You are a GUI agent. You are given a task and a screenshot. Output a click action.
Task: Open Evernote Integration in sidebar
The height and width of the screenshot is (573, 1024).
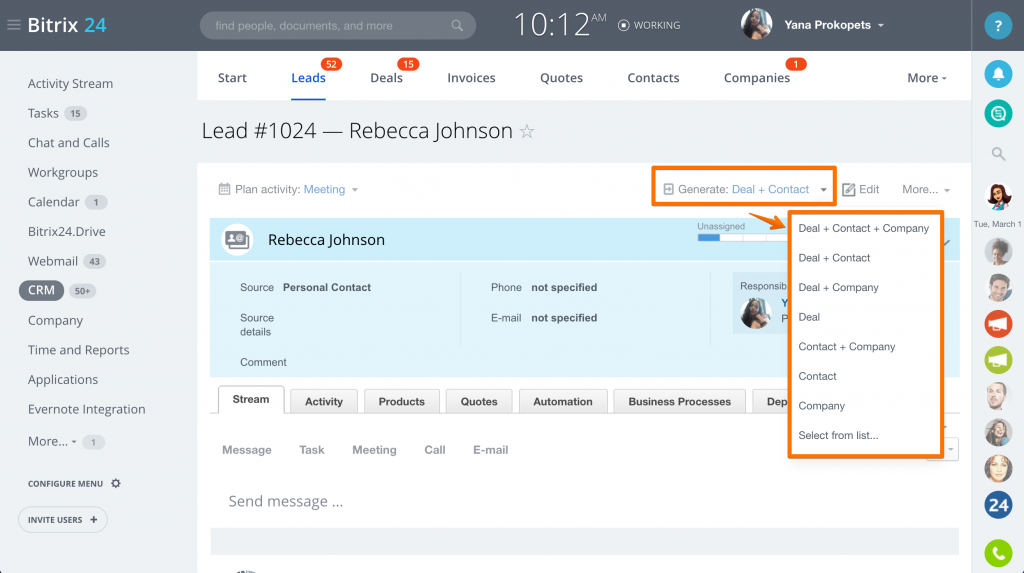tap(86, 409)
